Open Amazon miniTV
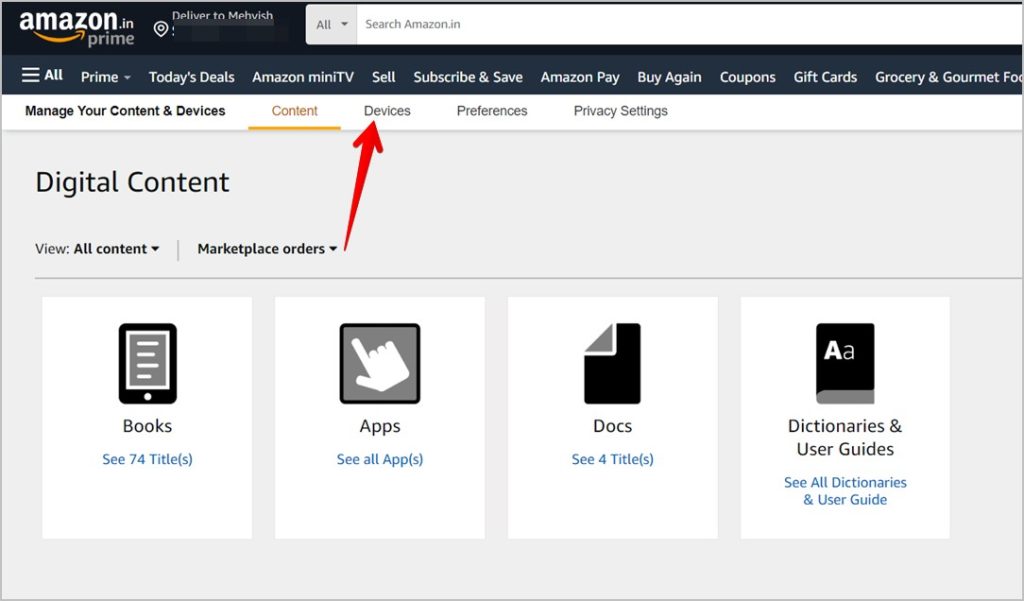The width and height of the screenshot is (1024, 601). click(x=303, y=77)
